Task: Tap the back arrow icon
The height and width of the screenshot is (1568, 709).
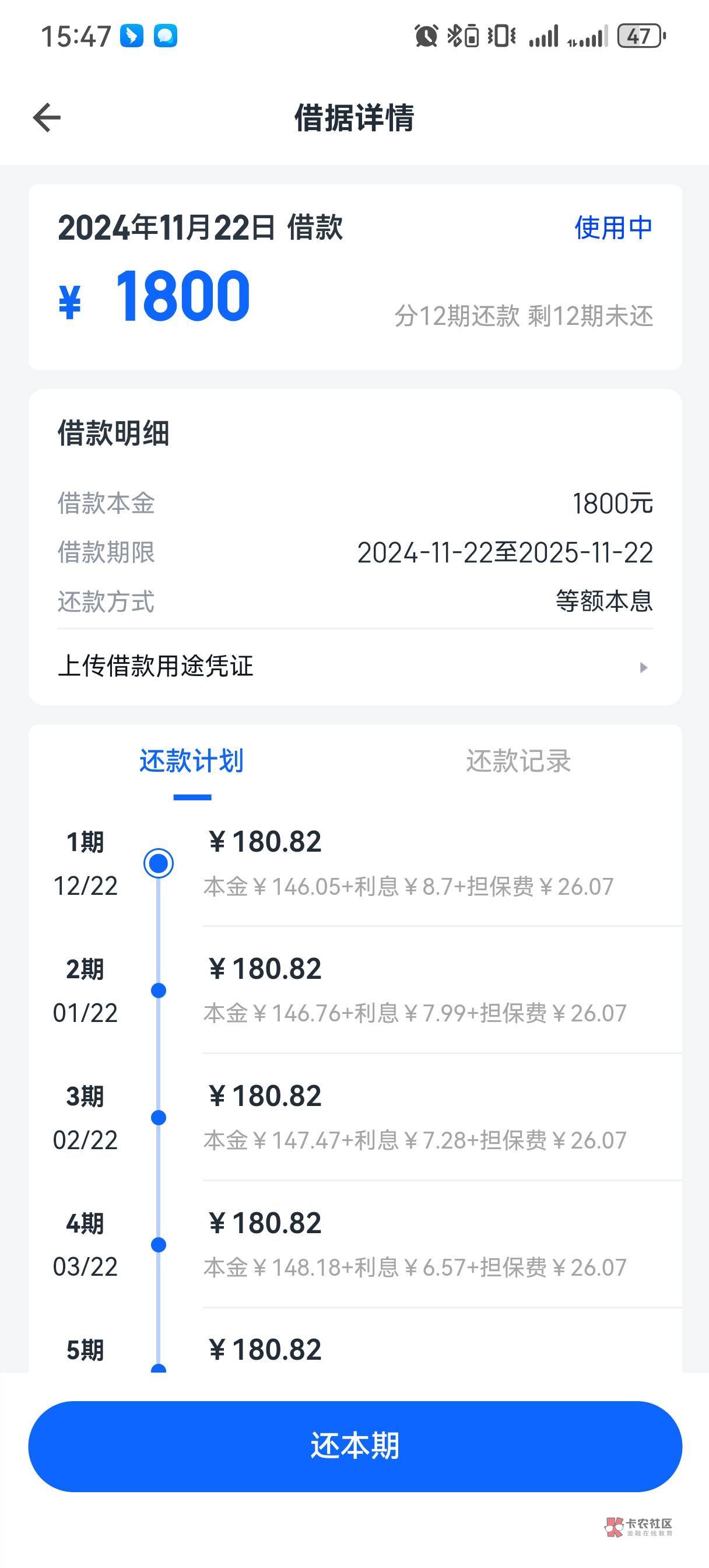Action: pyautogui.click(x=47, y=117)
